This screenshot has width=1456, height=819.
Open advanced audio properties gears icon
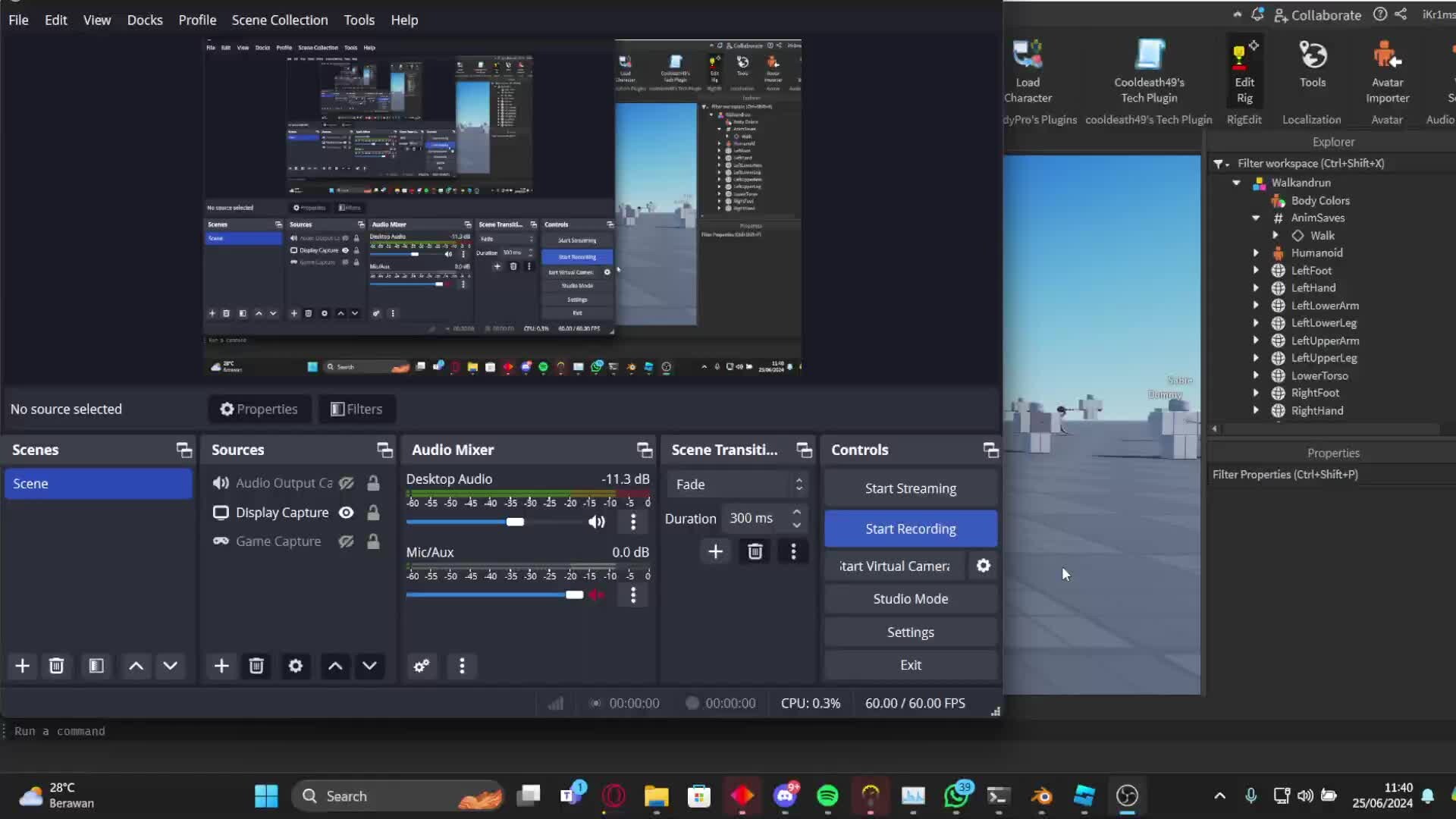point(422,666)
